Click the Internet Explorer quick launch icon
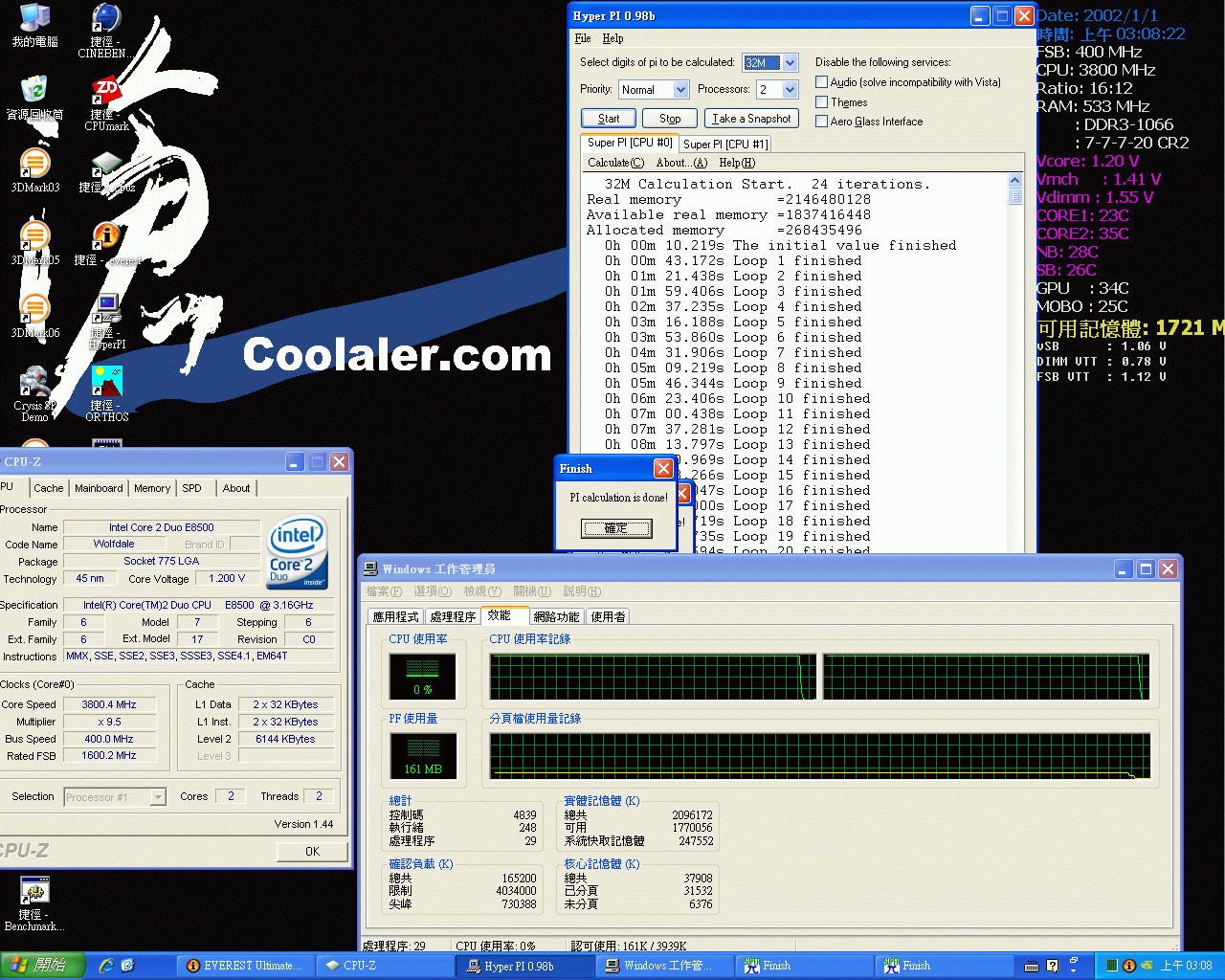 [105, 966]
